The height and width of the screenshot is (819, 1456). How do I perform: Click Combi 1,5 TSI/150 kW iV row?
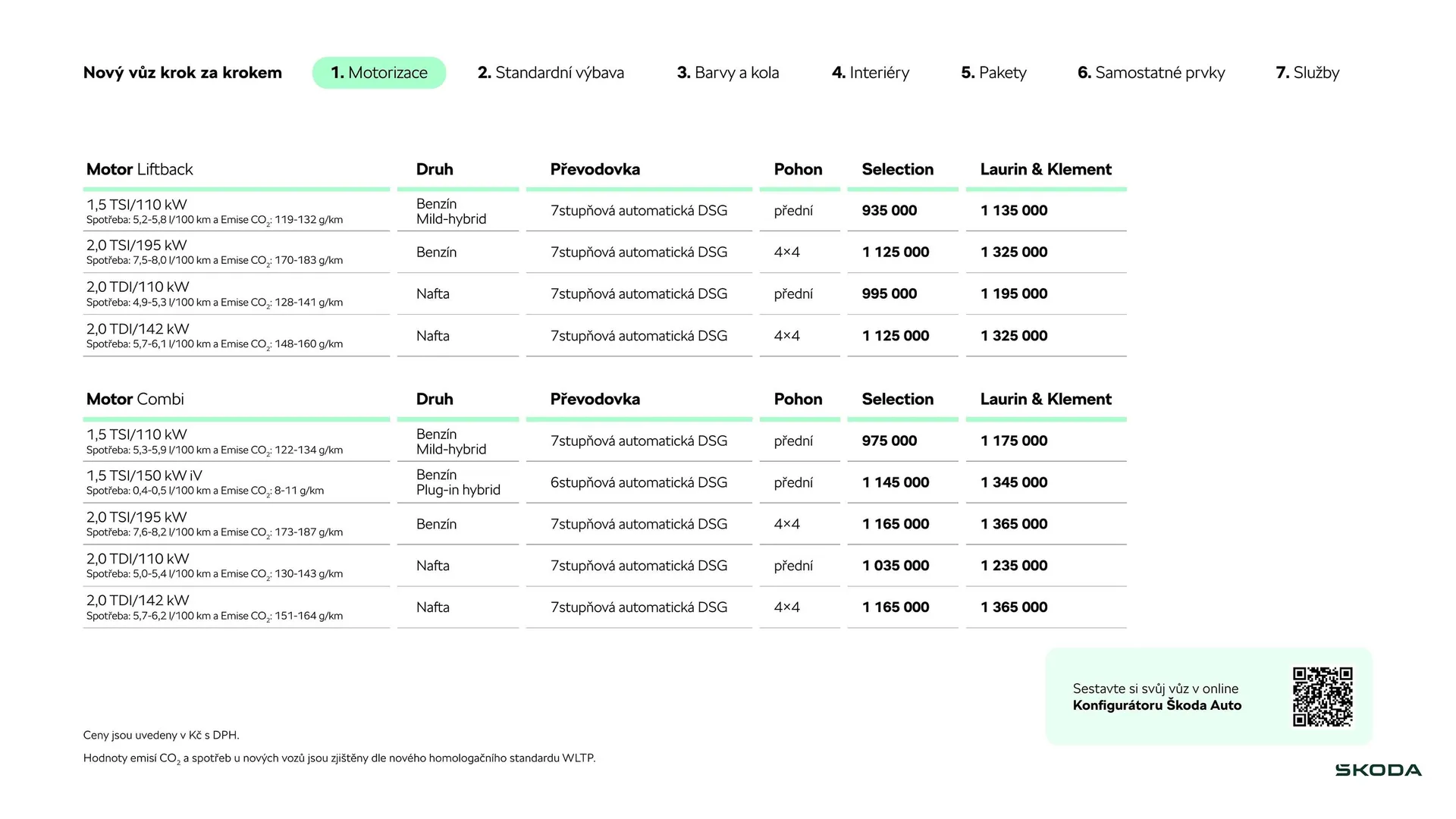coord(605,482)
